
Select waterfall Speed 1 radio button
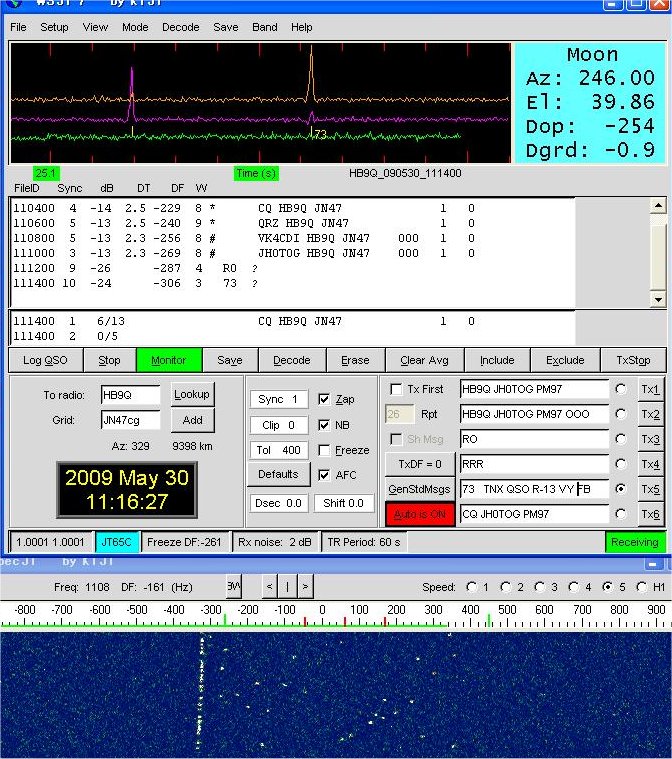471,587
